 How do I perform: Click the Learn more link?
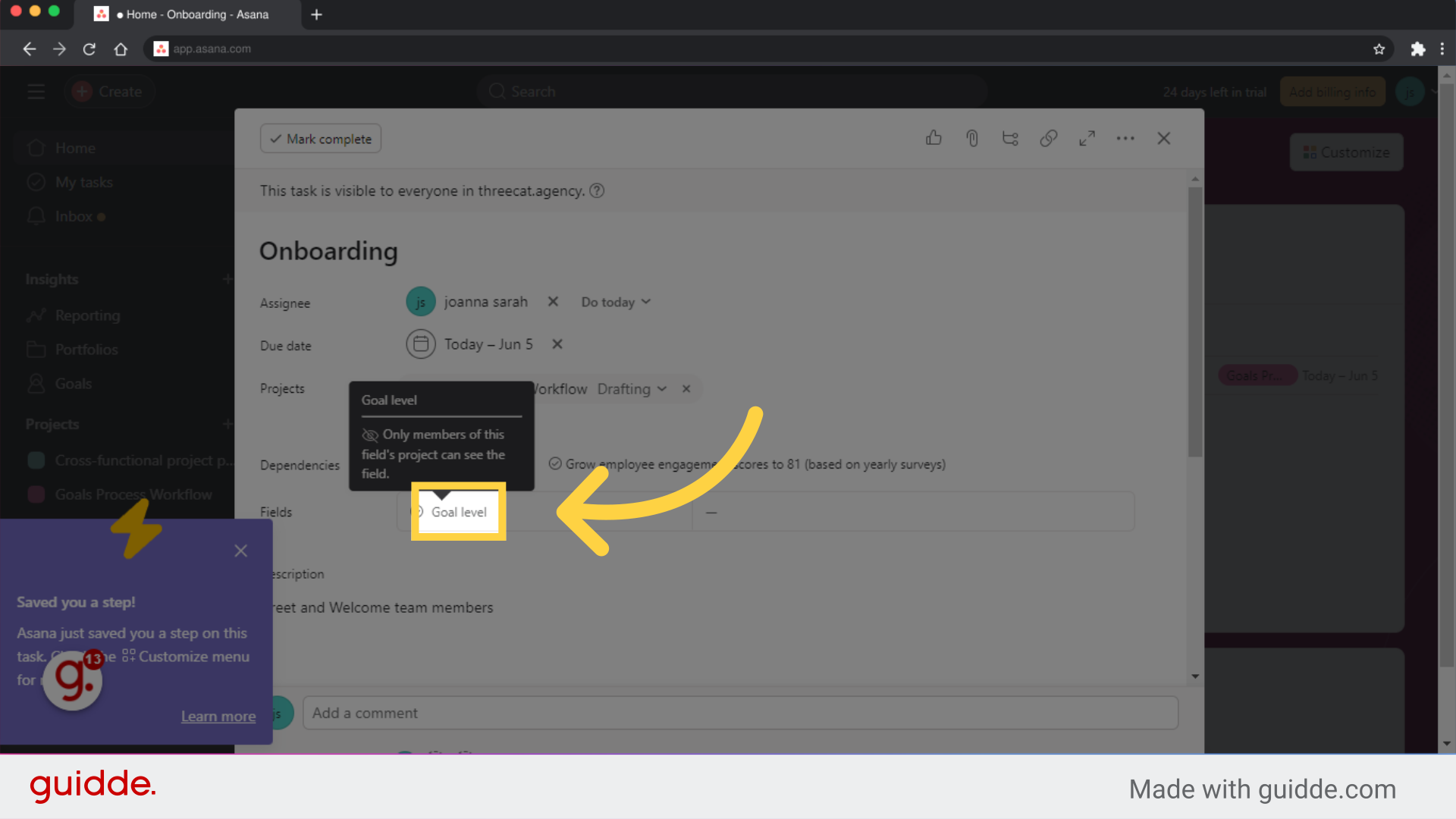tap(218, 716)
